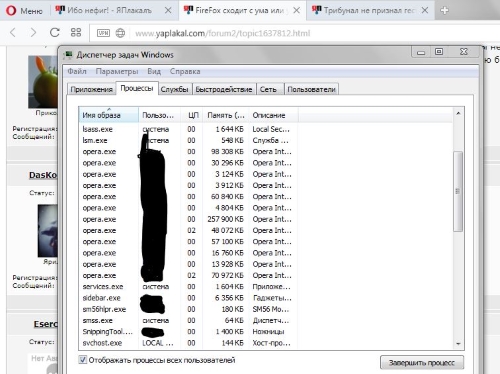Click the globe site info icon
Screen dimensions: 500x374
[120, 33]
